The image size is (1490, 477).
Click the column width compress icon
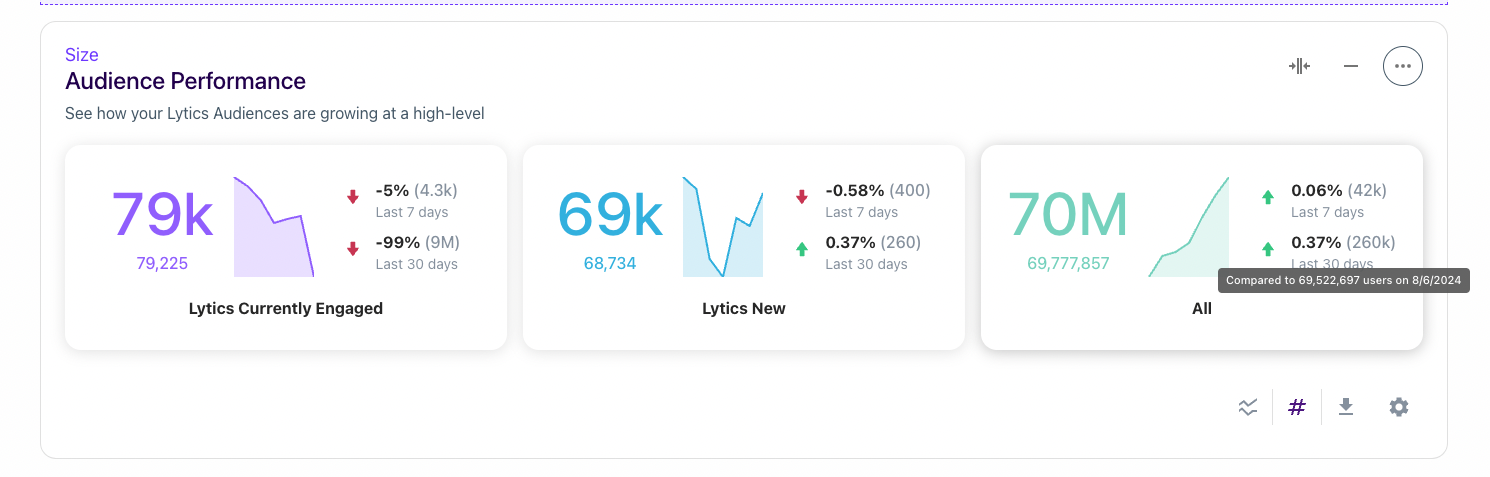(1299, 66)
